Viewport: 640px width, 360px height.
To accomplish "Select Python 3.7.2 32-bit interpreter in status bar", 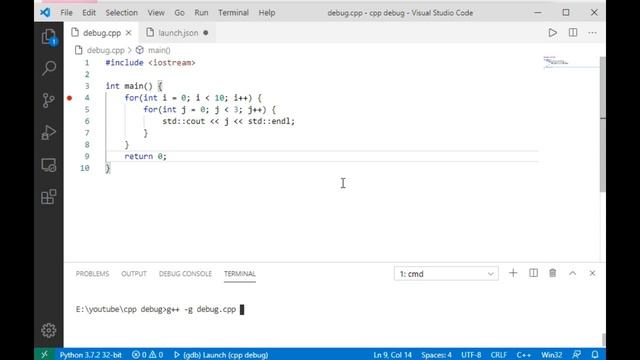I will pyautogui.click(x=91, y=355).
